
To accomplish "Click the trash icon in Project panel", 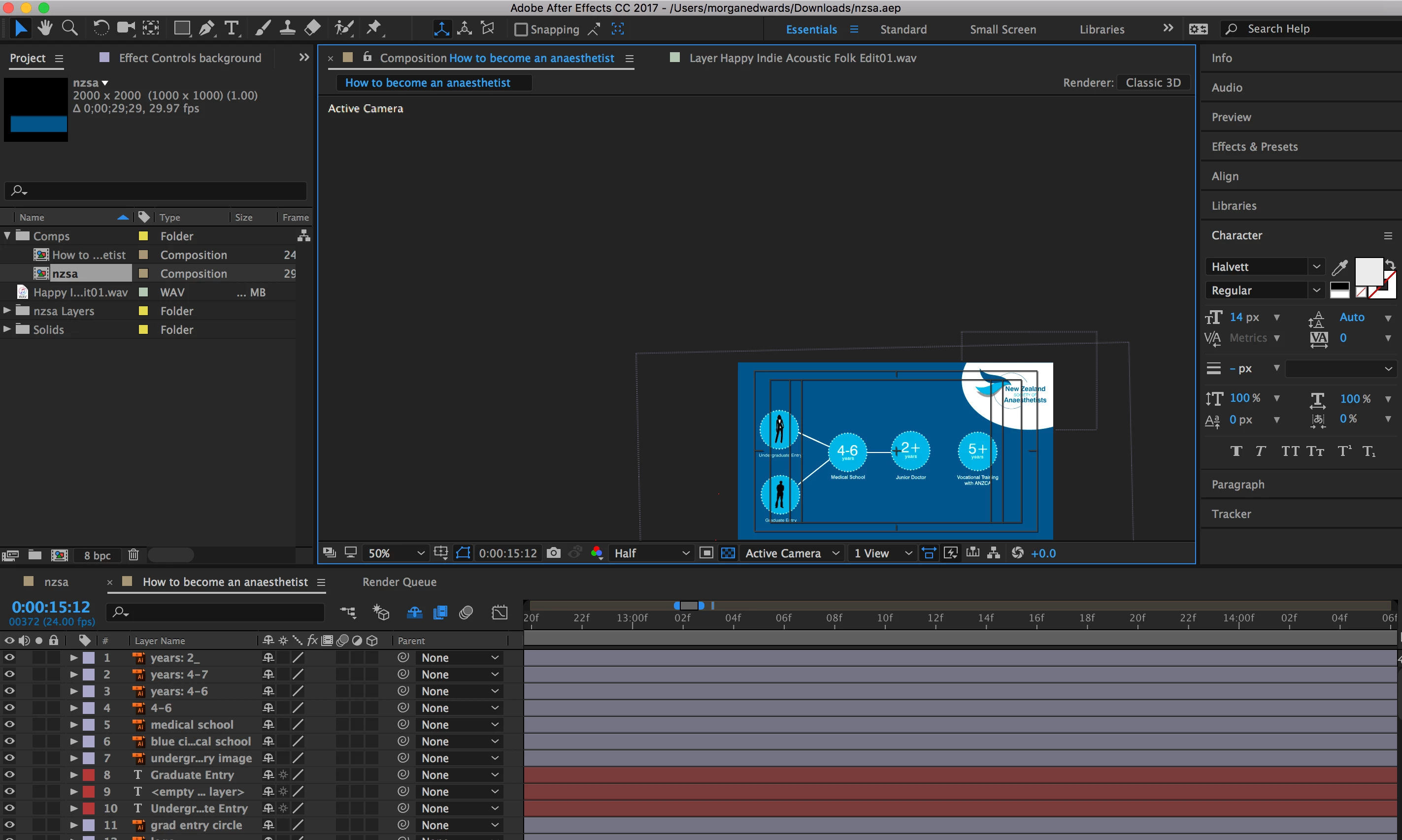I will 133,555.
